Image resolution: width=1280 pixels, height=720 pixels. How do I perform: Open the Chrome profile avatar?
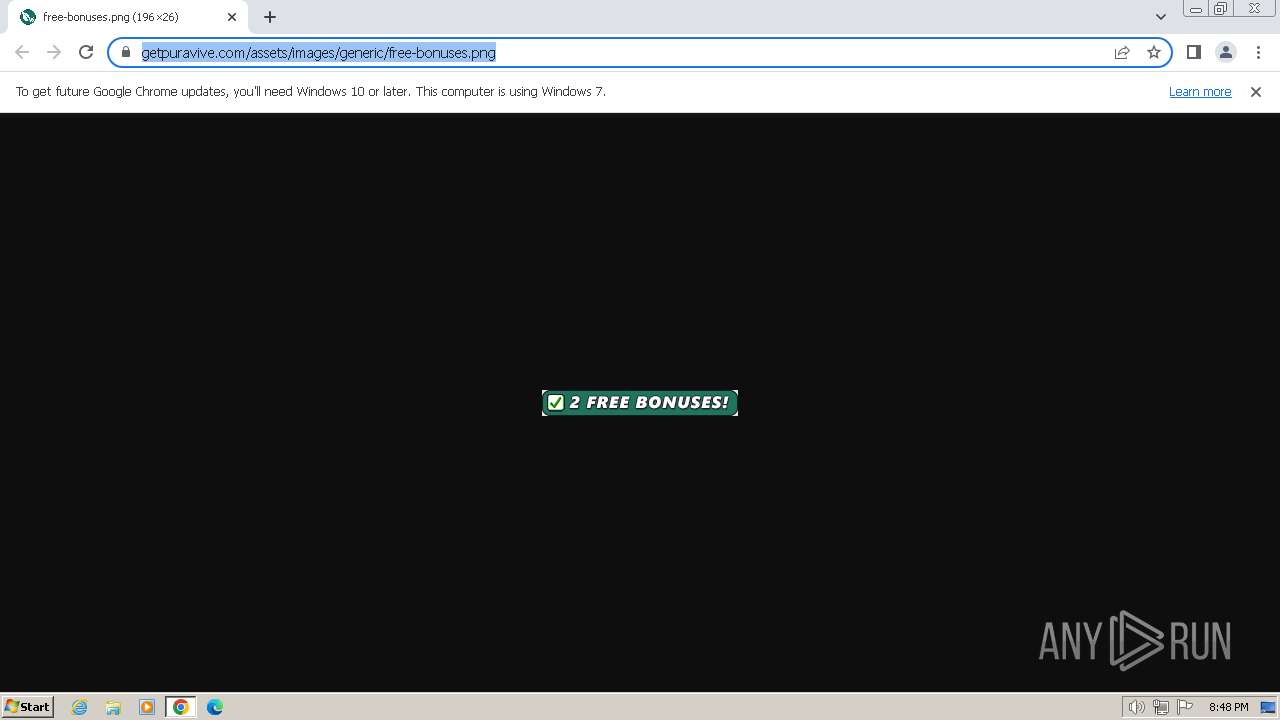click(x=1226, y=52)
